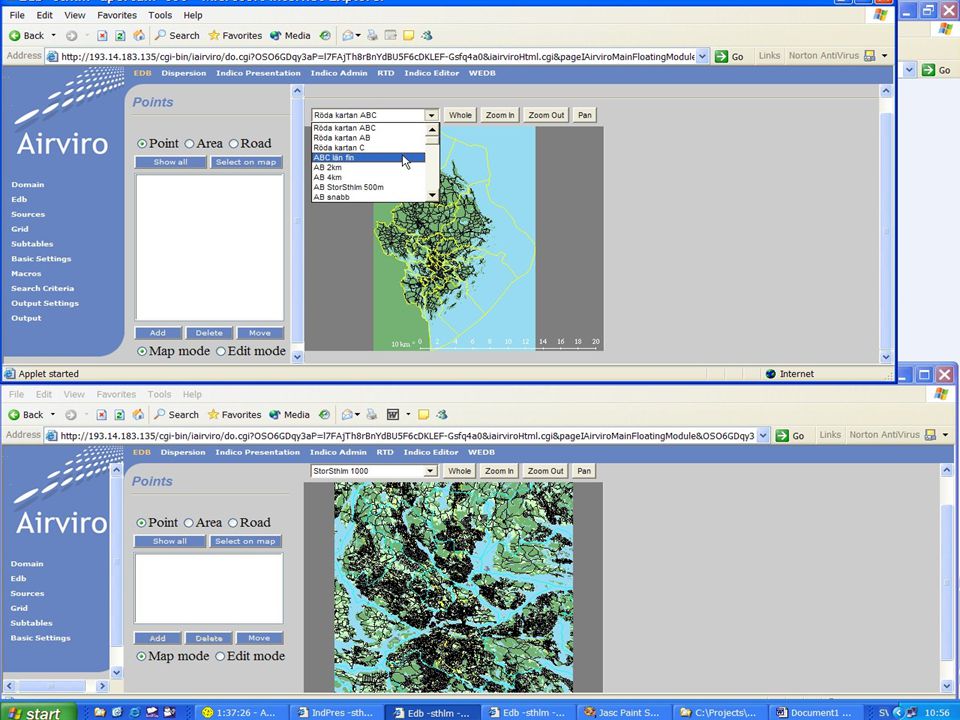This screenshot has height=720, width=960.
Task: Click bottom window horizontal scrollbar right arrow
Action: coord(102,686)
